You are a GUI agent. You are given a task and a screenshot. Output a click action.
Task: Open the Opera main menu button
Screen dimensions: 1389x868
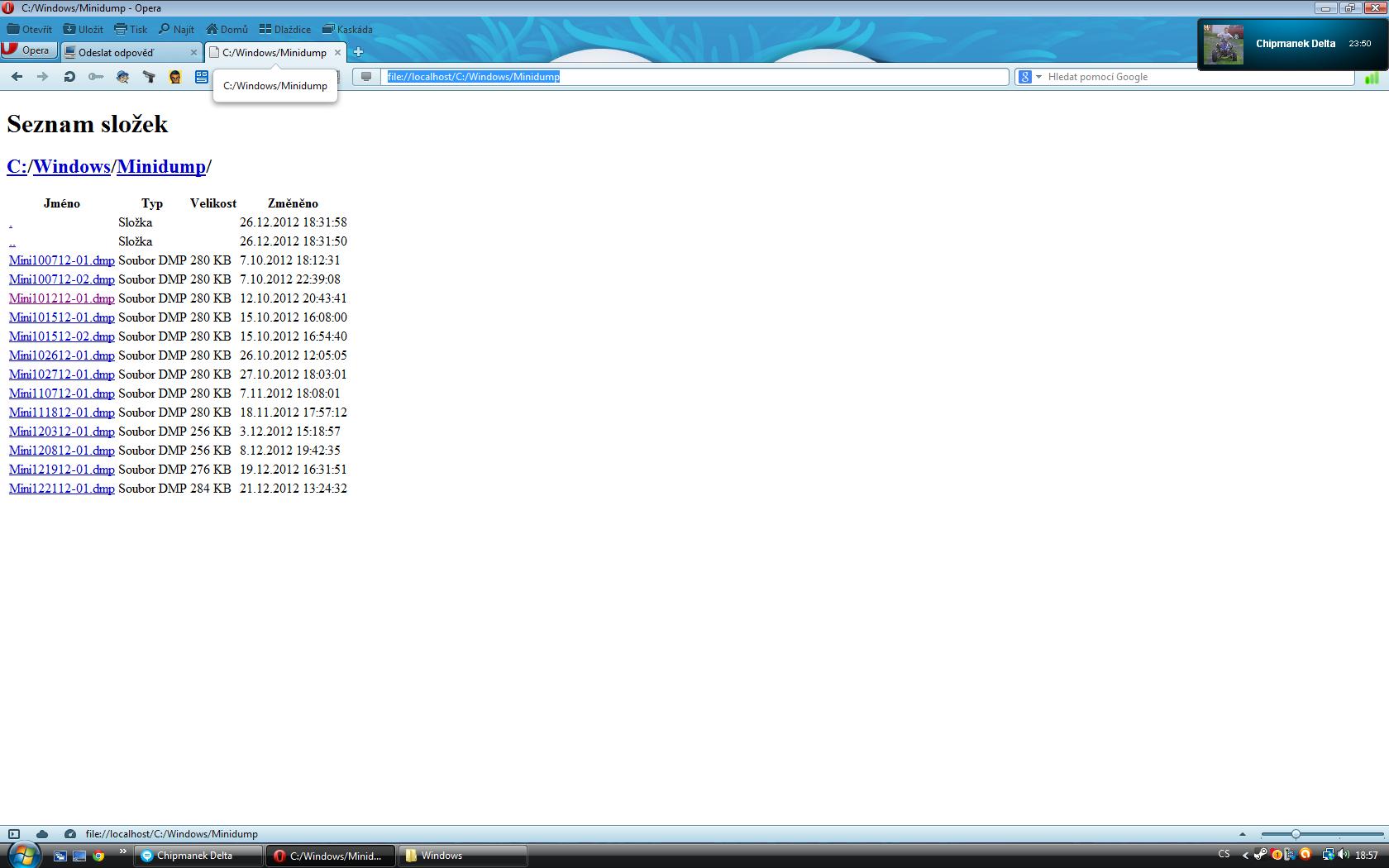coord(28,50)
